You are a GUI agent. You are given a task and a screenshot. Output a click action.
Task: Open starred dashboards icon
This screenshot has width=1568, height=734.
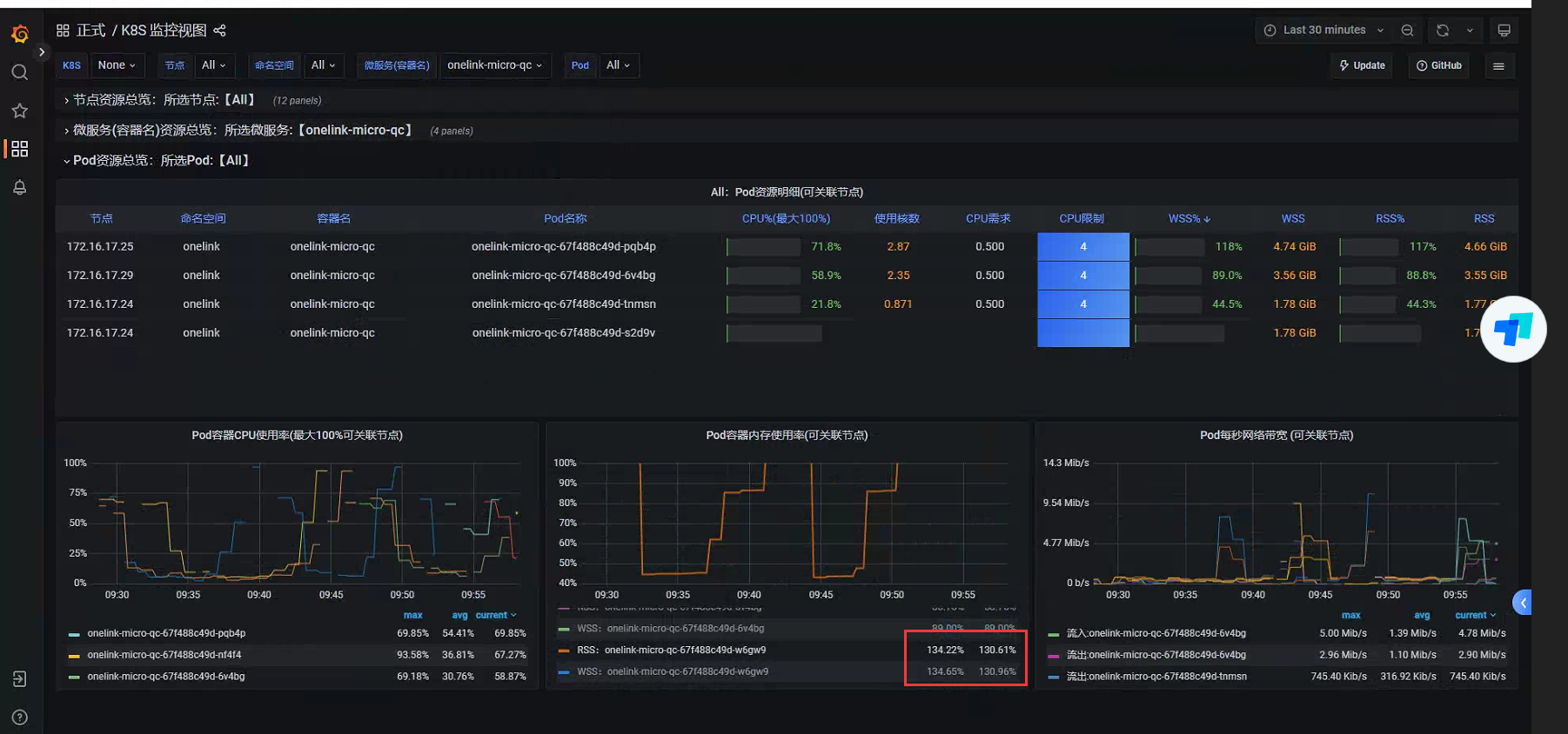click(20, 110)
